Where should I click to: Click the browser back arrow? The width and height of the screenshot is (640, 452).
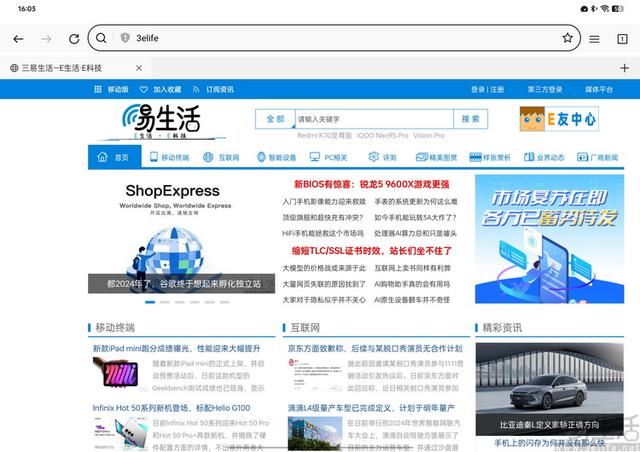(x=18, y=38)
